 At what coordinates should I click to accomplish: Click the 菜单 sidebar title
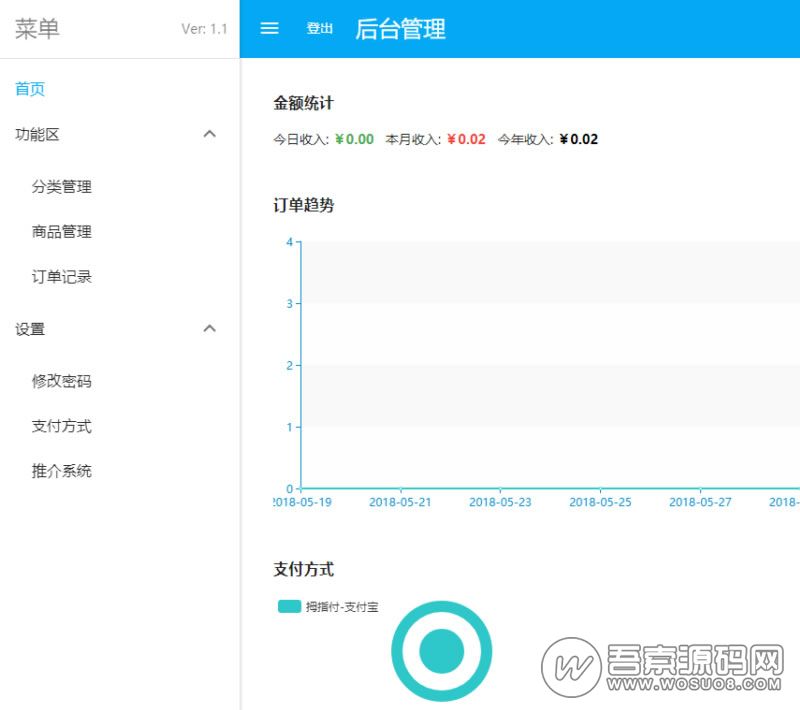(37, 29)
